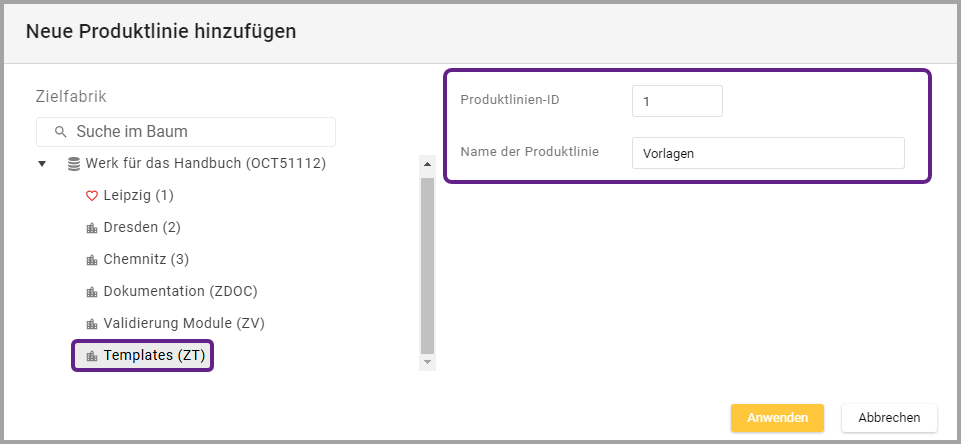Click the factory icon beside Dresden

(x=92, y=228)
